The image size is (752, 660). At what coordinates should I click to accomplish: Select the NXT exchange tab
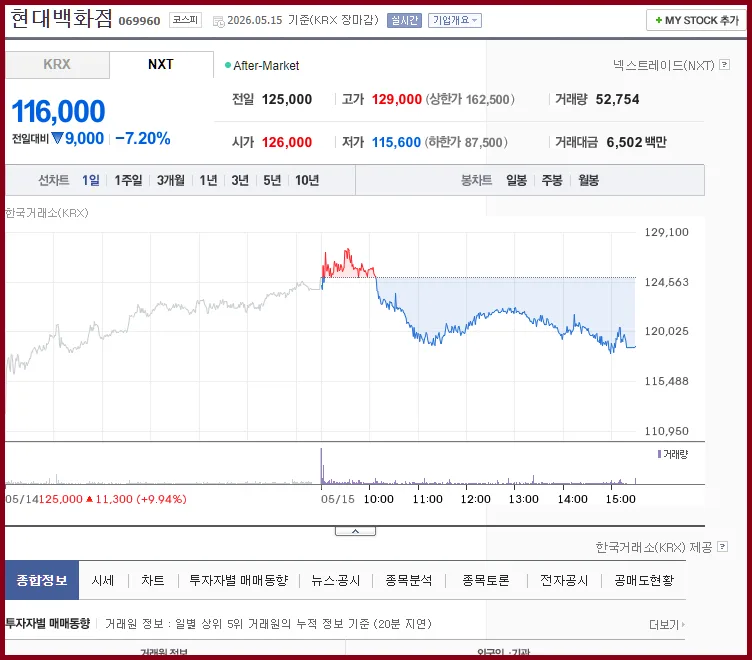pyautogui.click(x=161, y=64)
